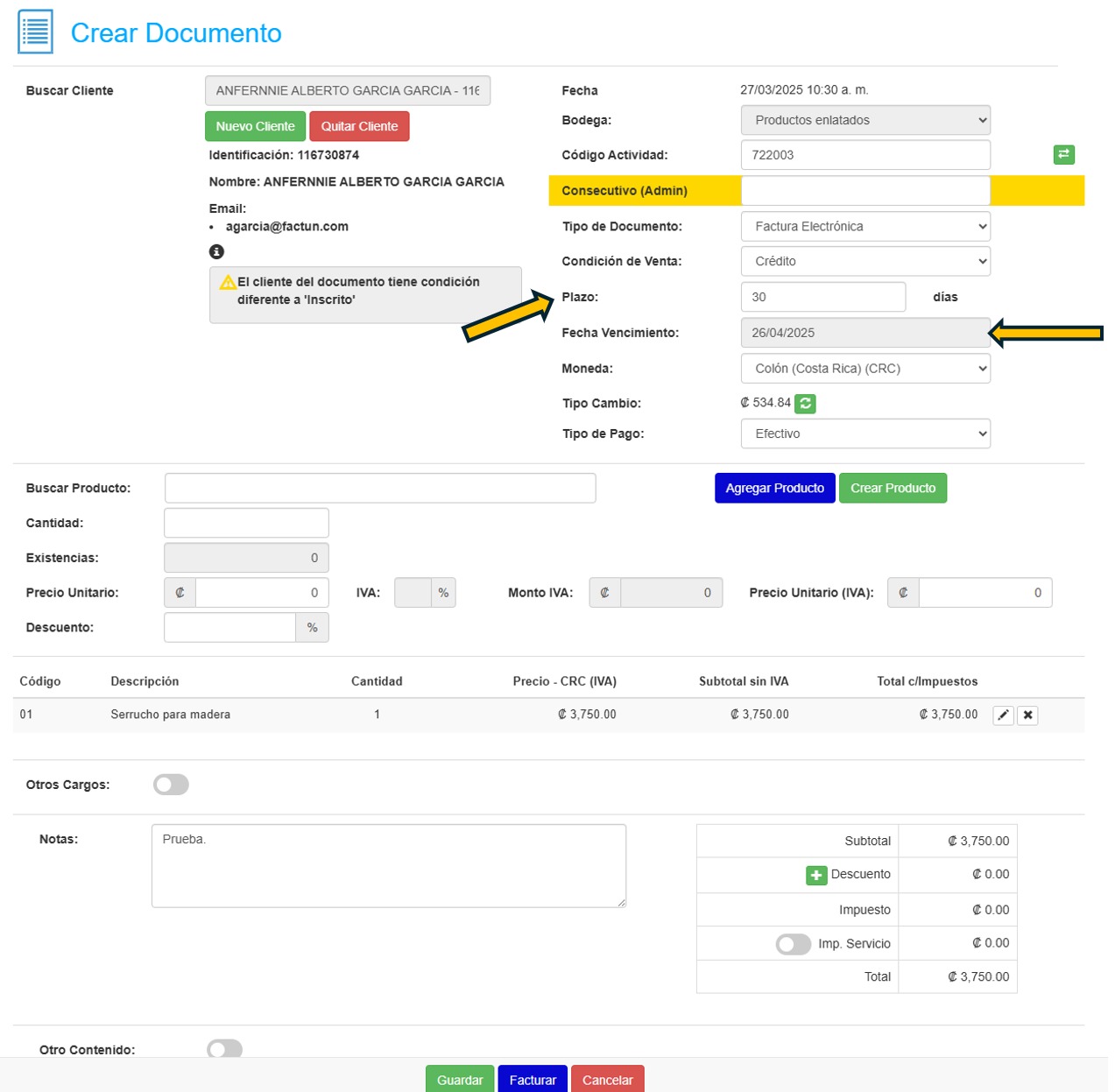This screenshot has width=1115, height=1092.
Task: Click the Precio Unitario (IVA) amount field
Action: coord(985,593)
